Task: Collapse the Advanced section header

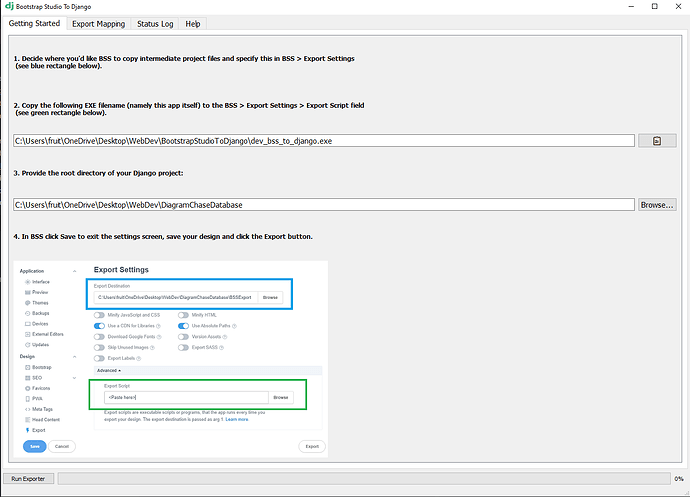Action: click(x=208, y=371)
